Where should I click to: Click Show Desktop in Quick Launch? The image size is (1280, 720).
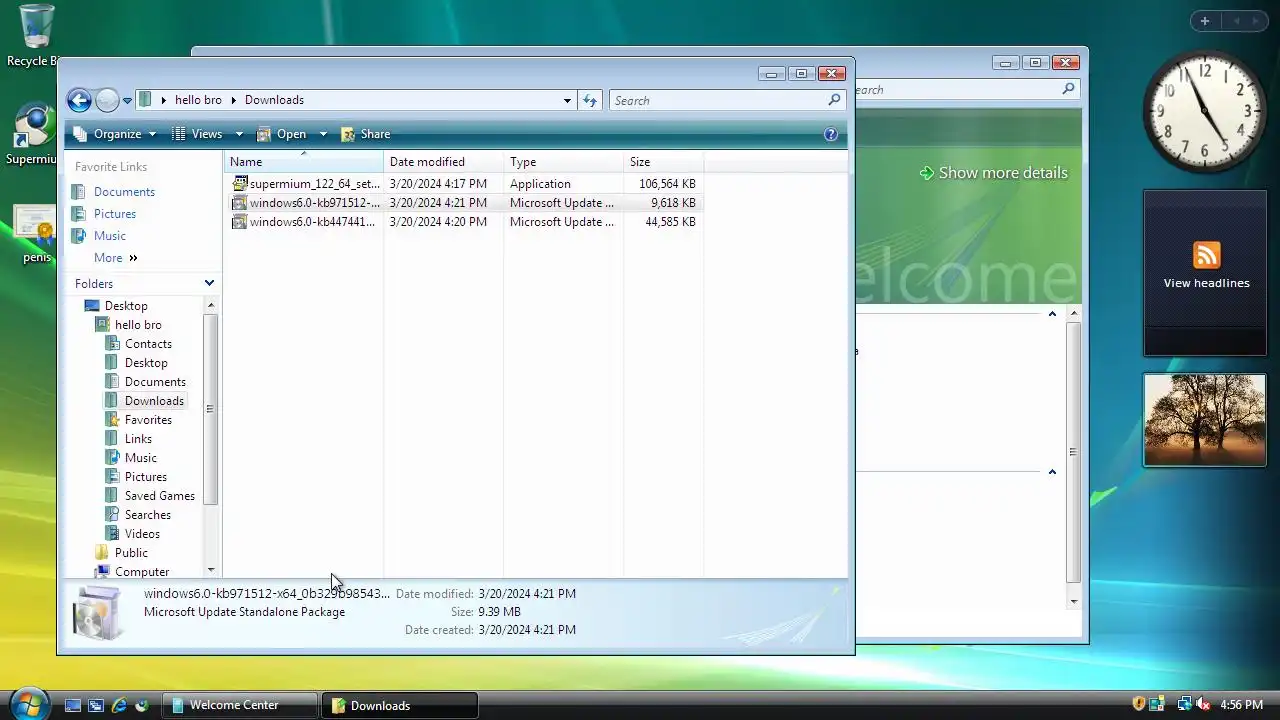(72, 705)
